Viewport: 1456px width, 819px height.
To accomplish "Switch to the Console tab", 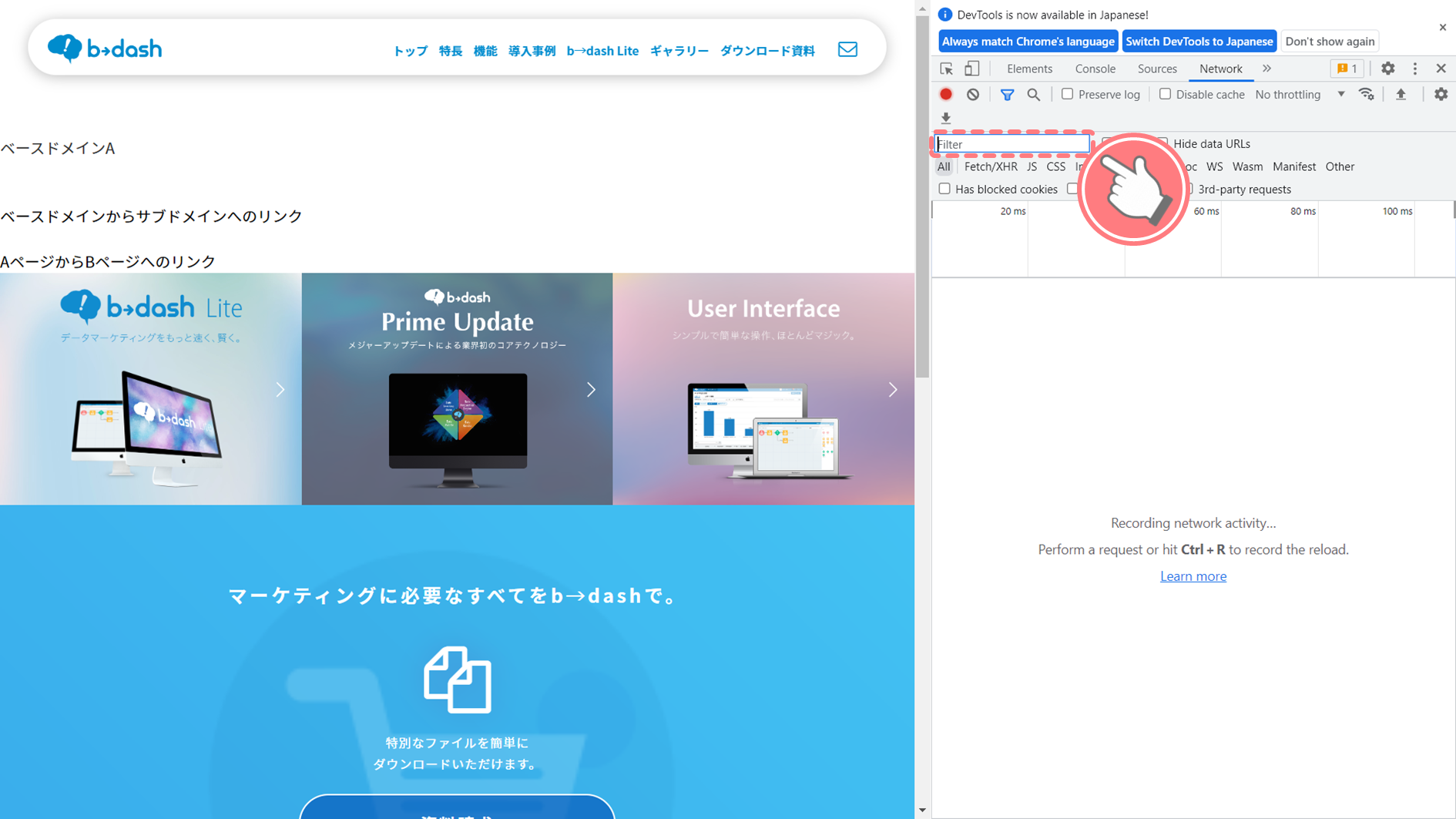I will coord(1095,69).
